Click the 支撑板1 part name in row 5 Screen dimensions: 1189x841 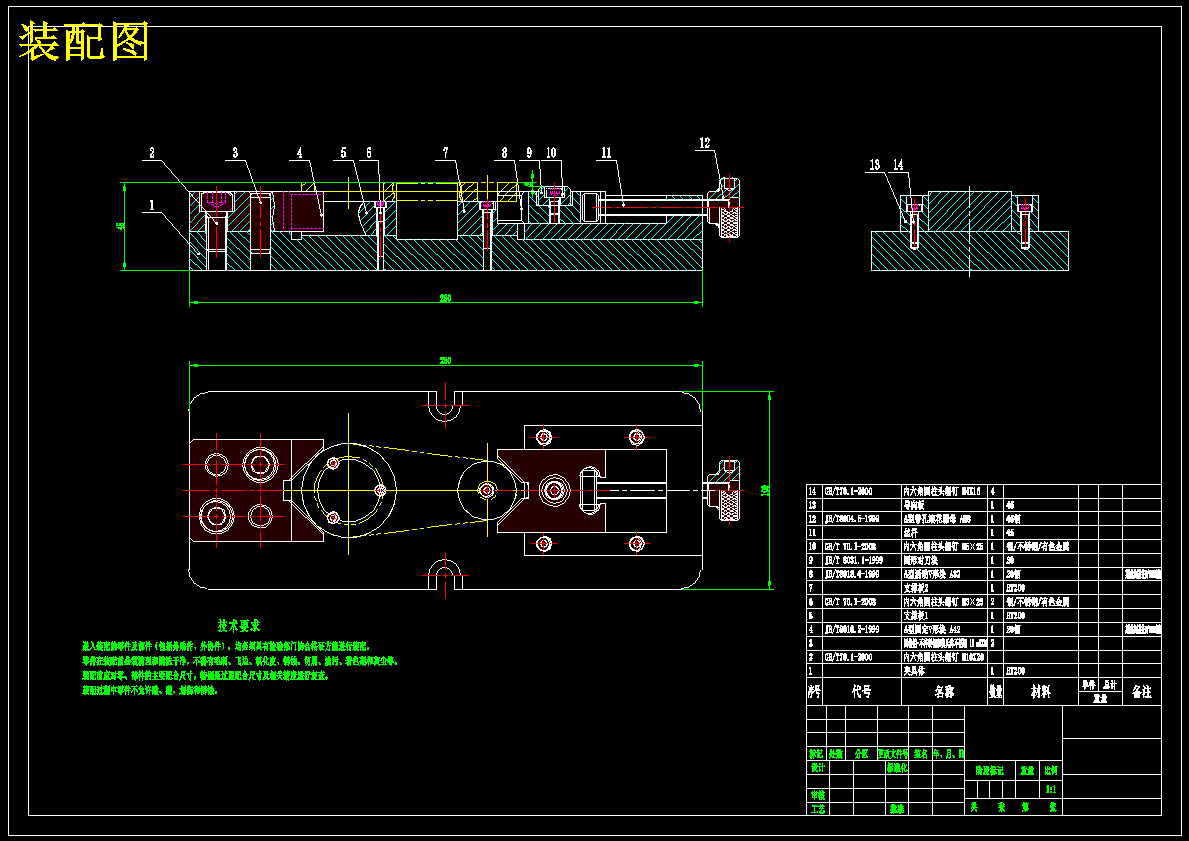point(916,616)
